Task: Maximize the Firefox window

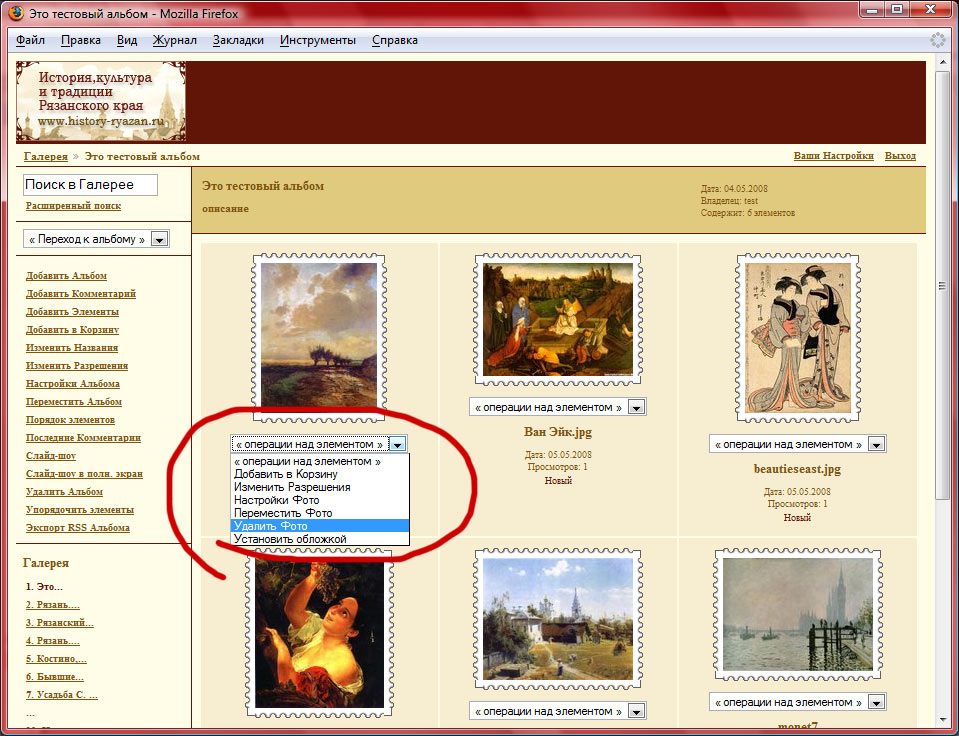Action: [x=897, y=9]
